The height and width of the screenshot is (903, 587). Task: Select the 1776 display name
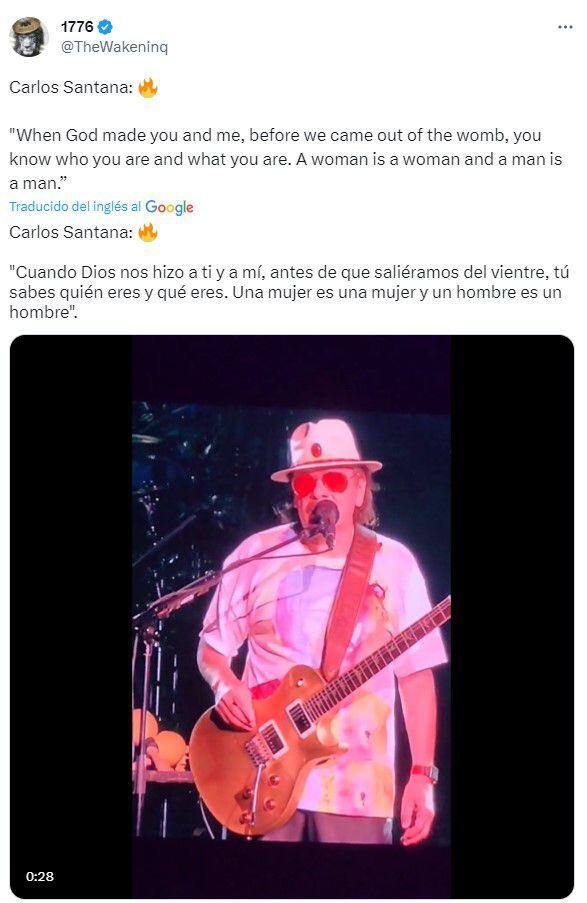77,26
